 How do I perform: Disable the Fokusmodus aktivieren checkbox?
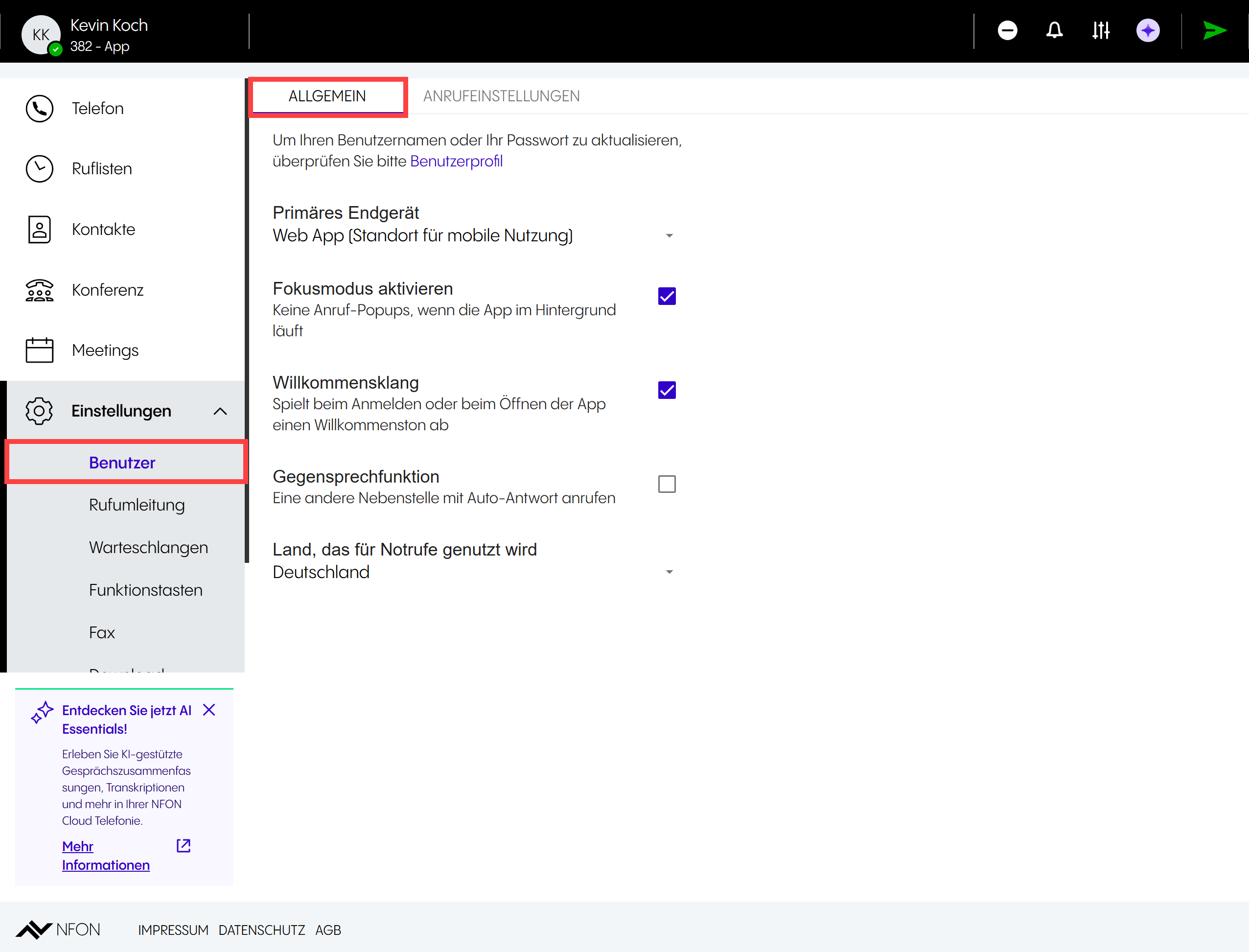[x=667, y=296]
